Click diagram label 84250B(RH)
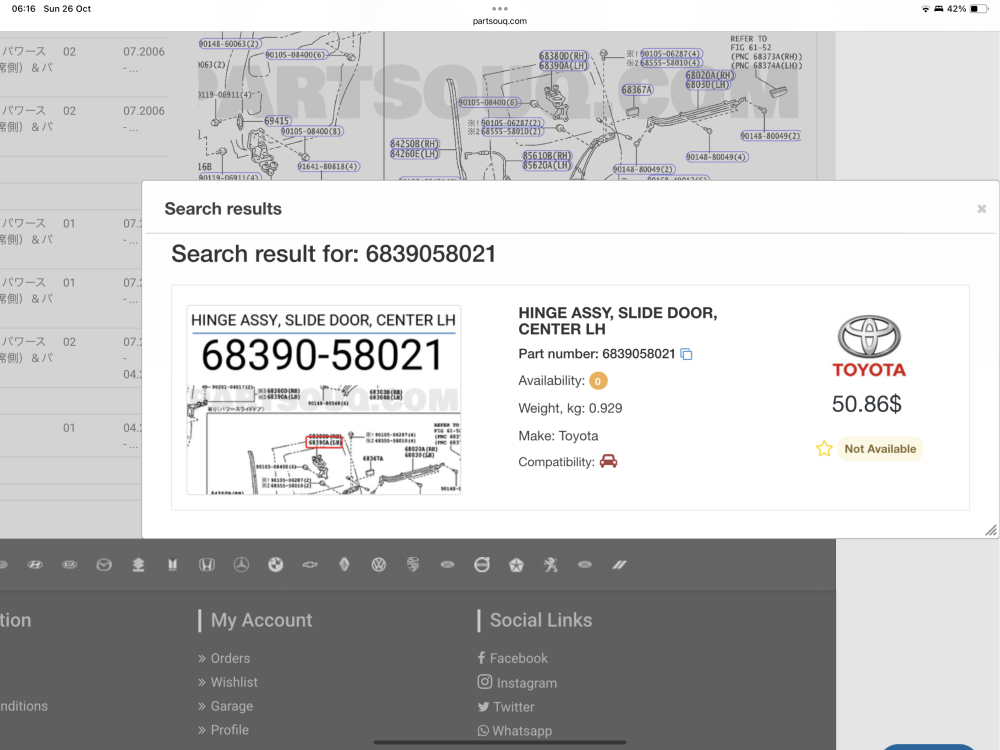This screenshot has height=750, width=1000. 415,144
